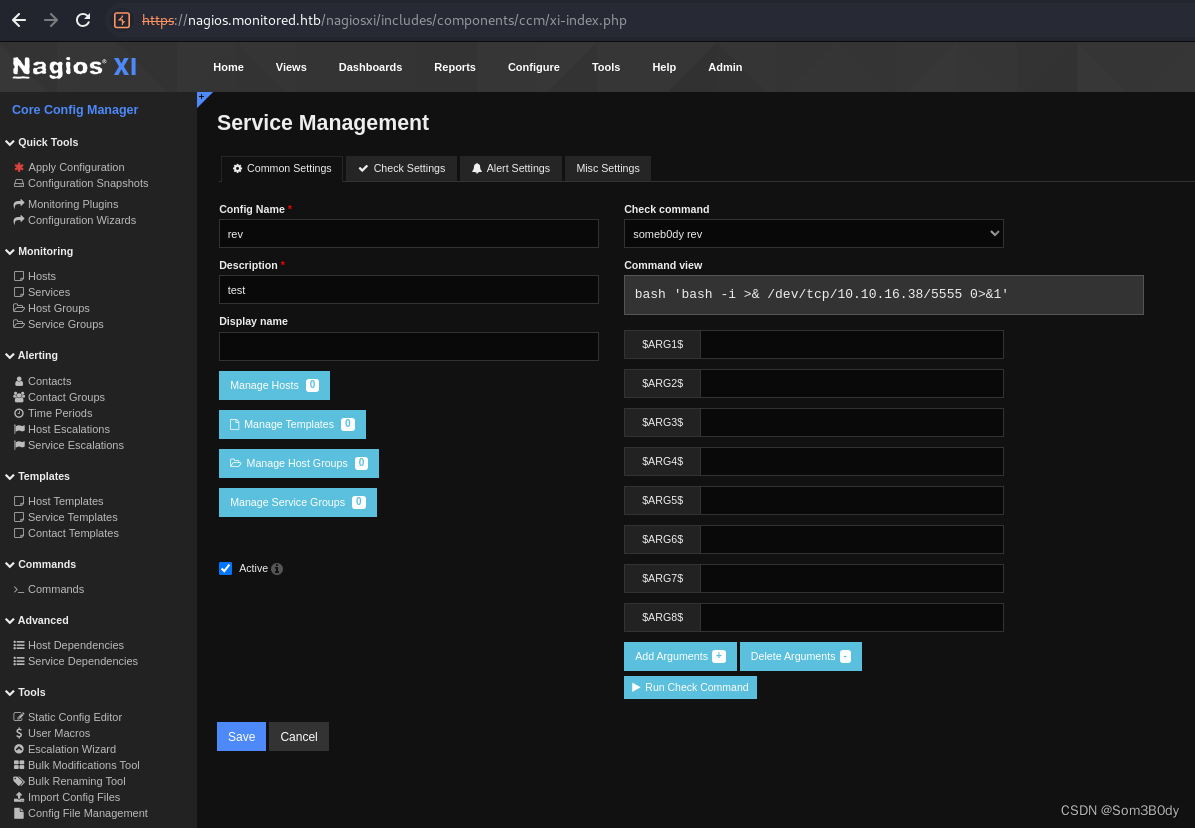Click the Nagios XI logo
1195x828 pixels.
point(75,67)
